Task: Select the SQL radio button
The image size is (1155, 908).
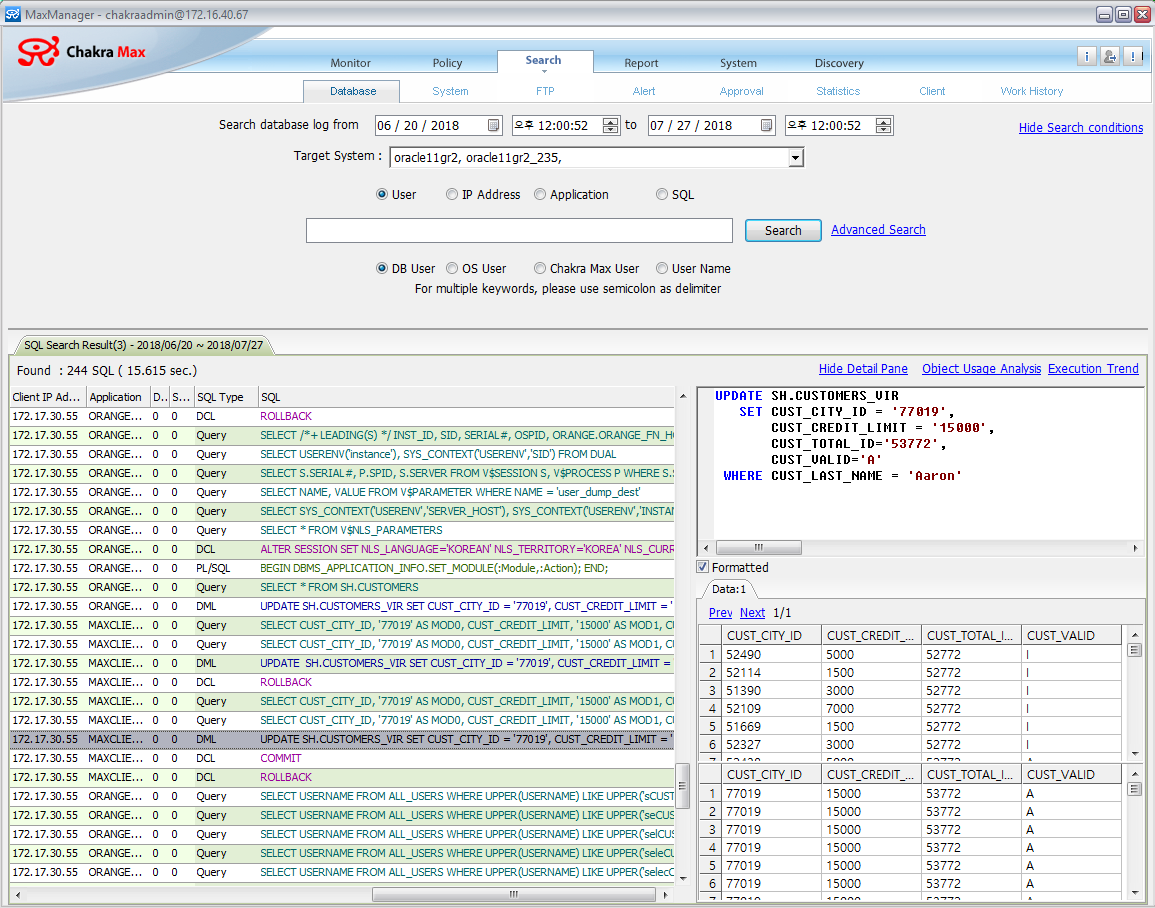Action: 661,194
